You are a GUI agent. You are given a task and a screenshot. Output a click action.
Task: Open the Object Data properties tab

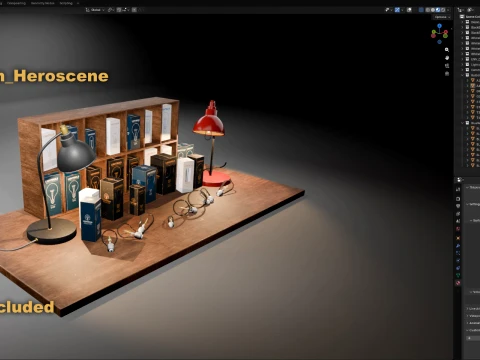(x=458, y=275)
